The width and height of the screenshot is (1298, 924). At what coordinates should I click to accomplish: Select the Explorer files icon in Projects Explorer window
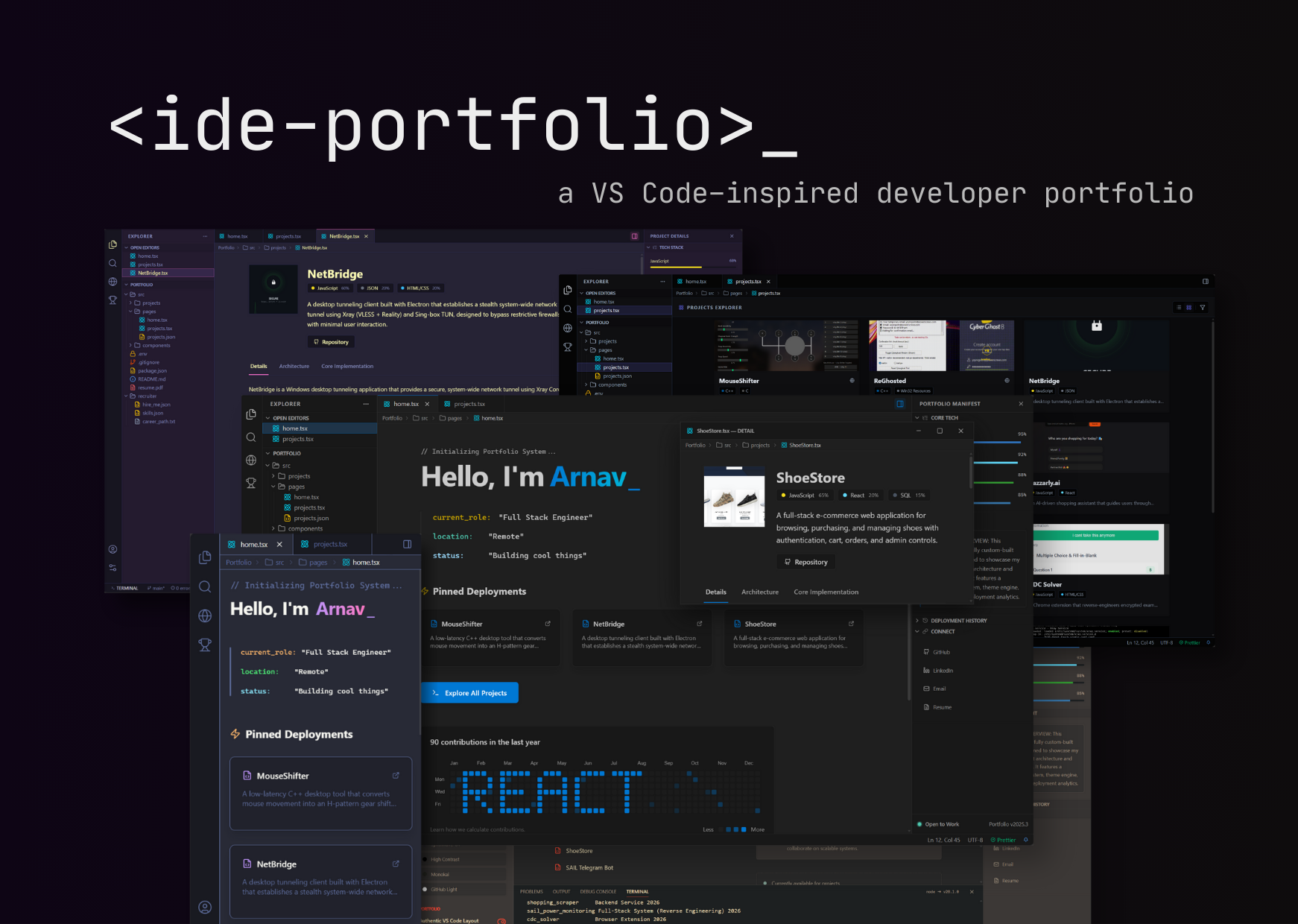pos(568,290)
